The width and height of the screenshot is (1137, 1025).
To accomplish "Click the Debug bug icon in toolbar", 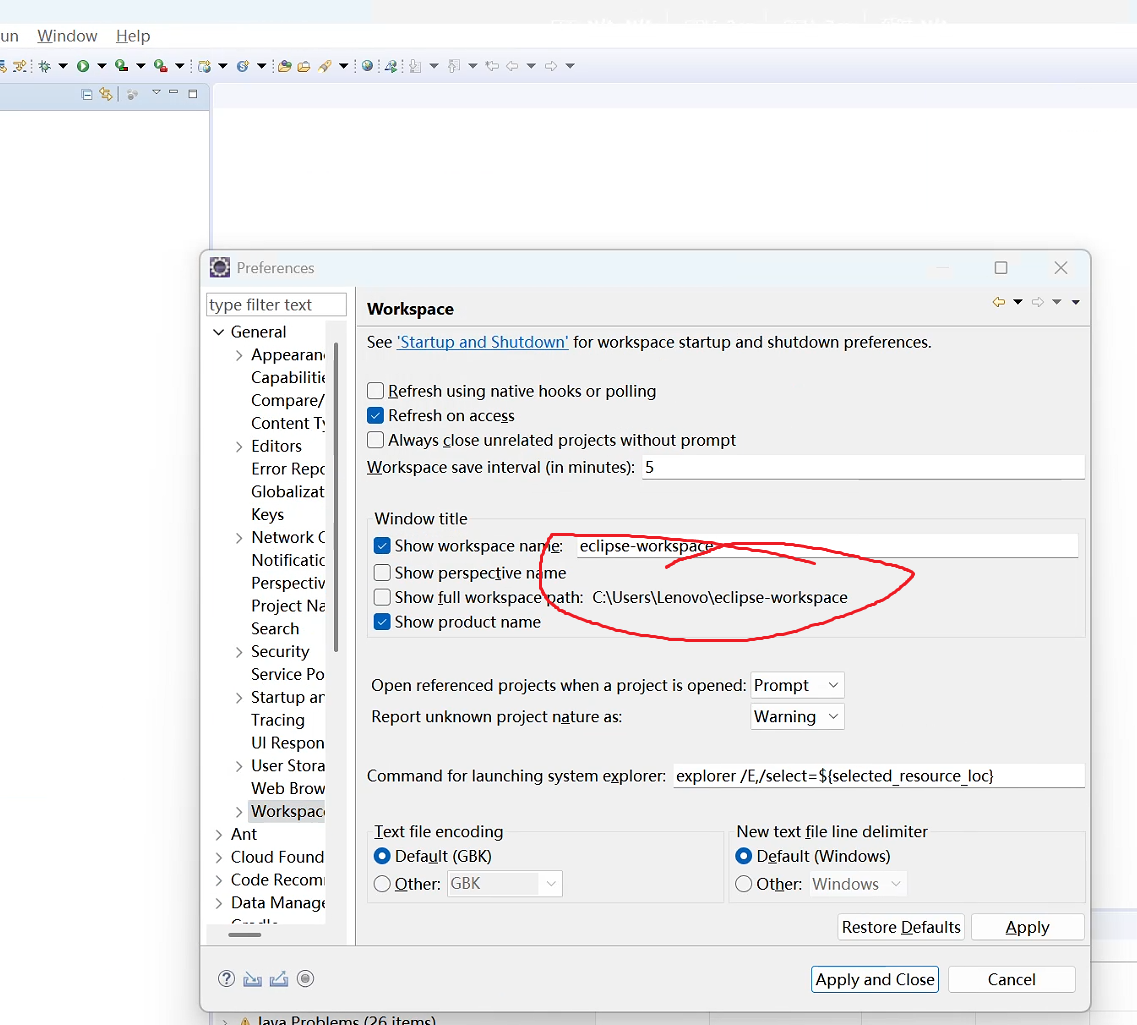I will pos(45,66).
